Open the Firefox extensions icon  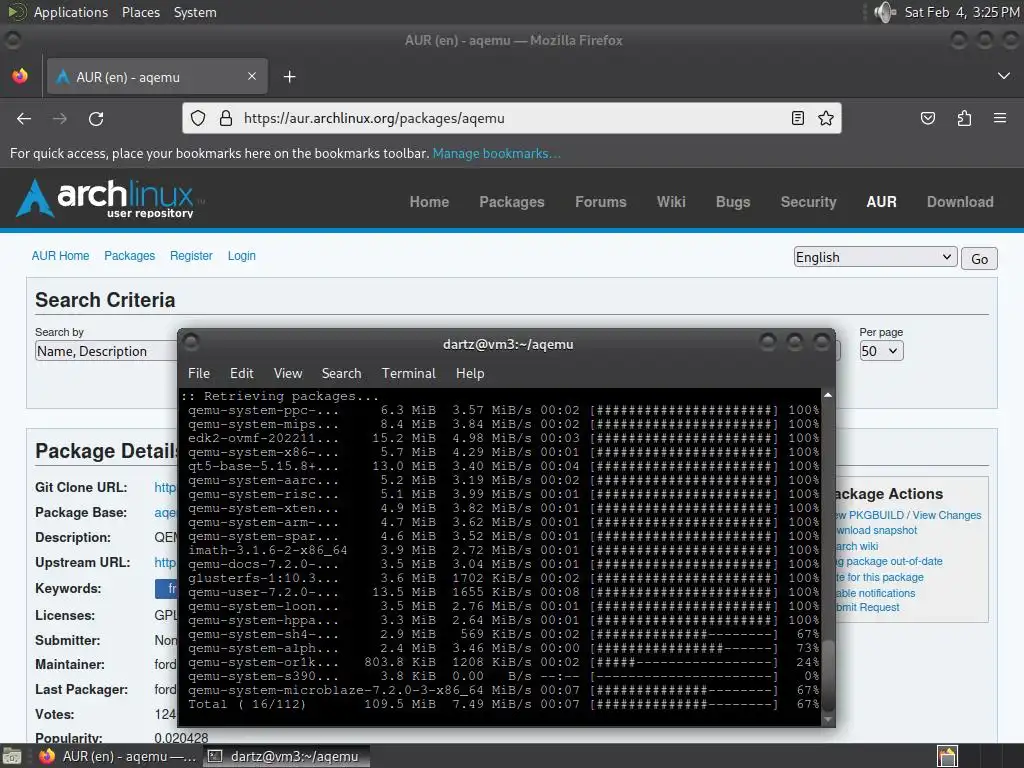tap(964, 118)
